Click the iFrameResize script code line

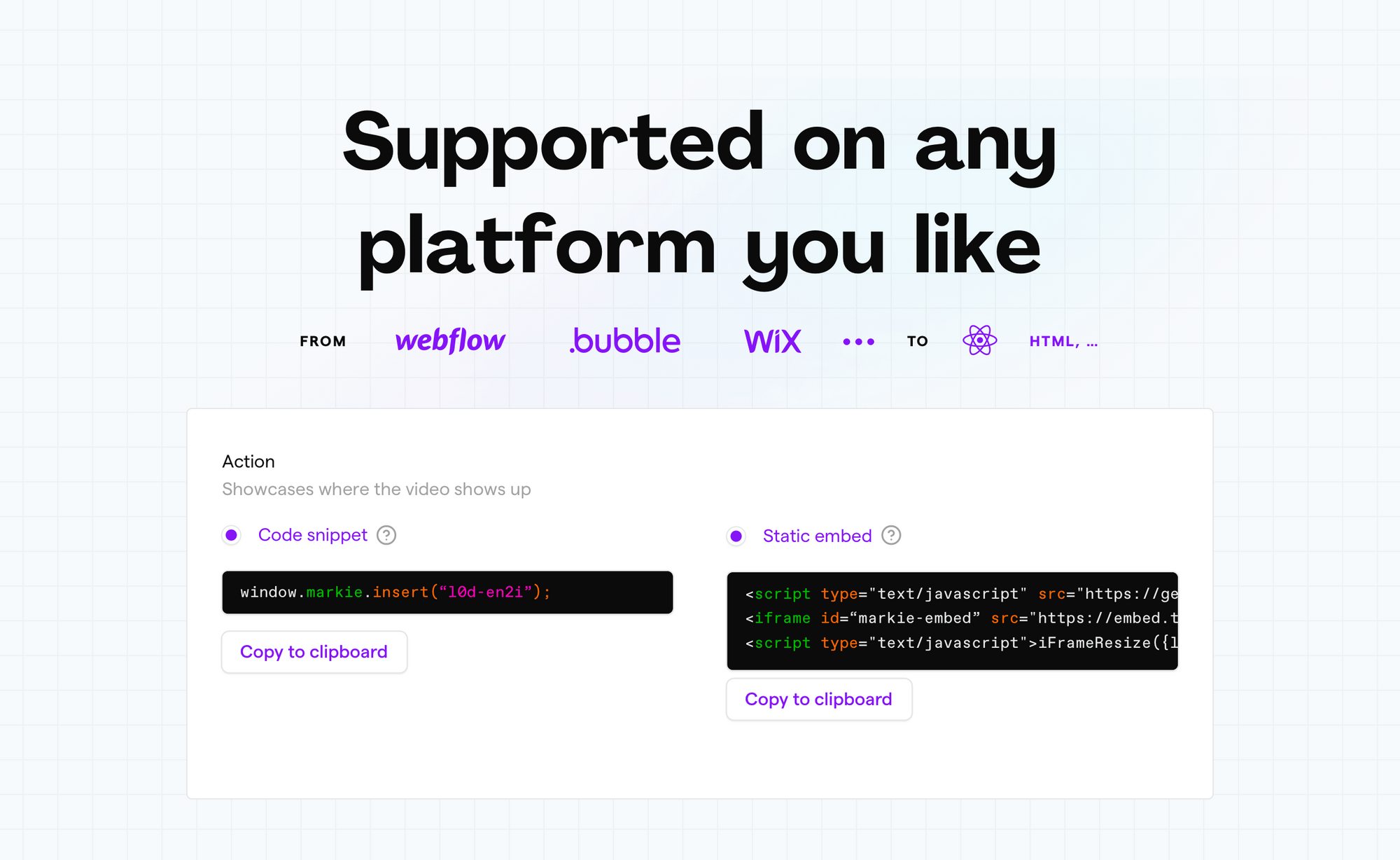pos(962,643)
